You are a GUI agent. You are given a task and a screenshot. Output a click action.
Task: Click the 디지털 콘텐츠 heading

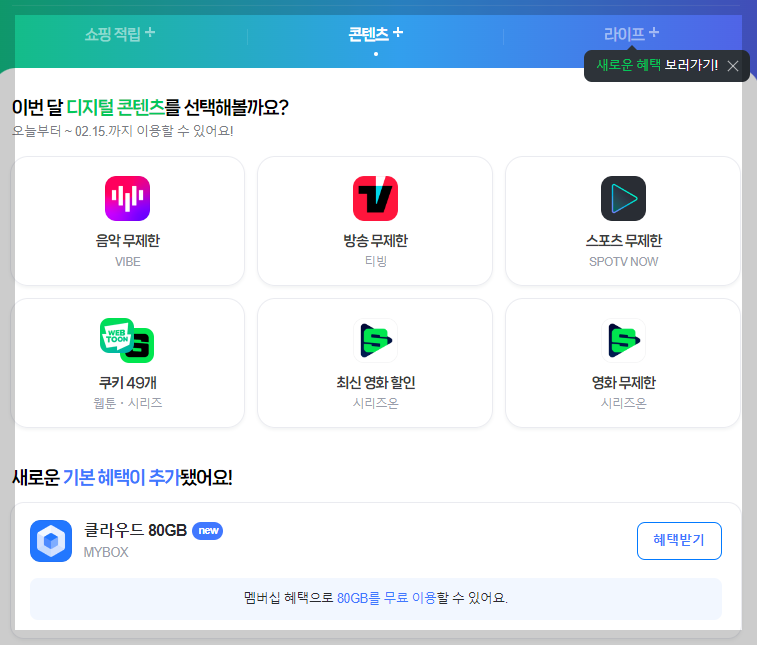115,107
